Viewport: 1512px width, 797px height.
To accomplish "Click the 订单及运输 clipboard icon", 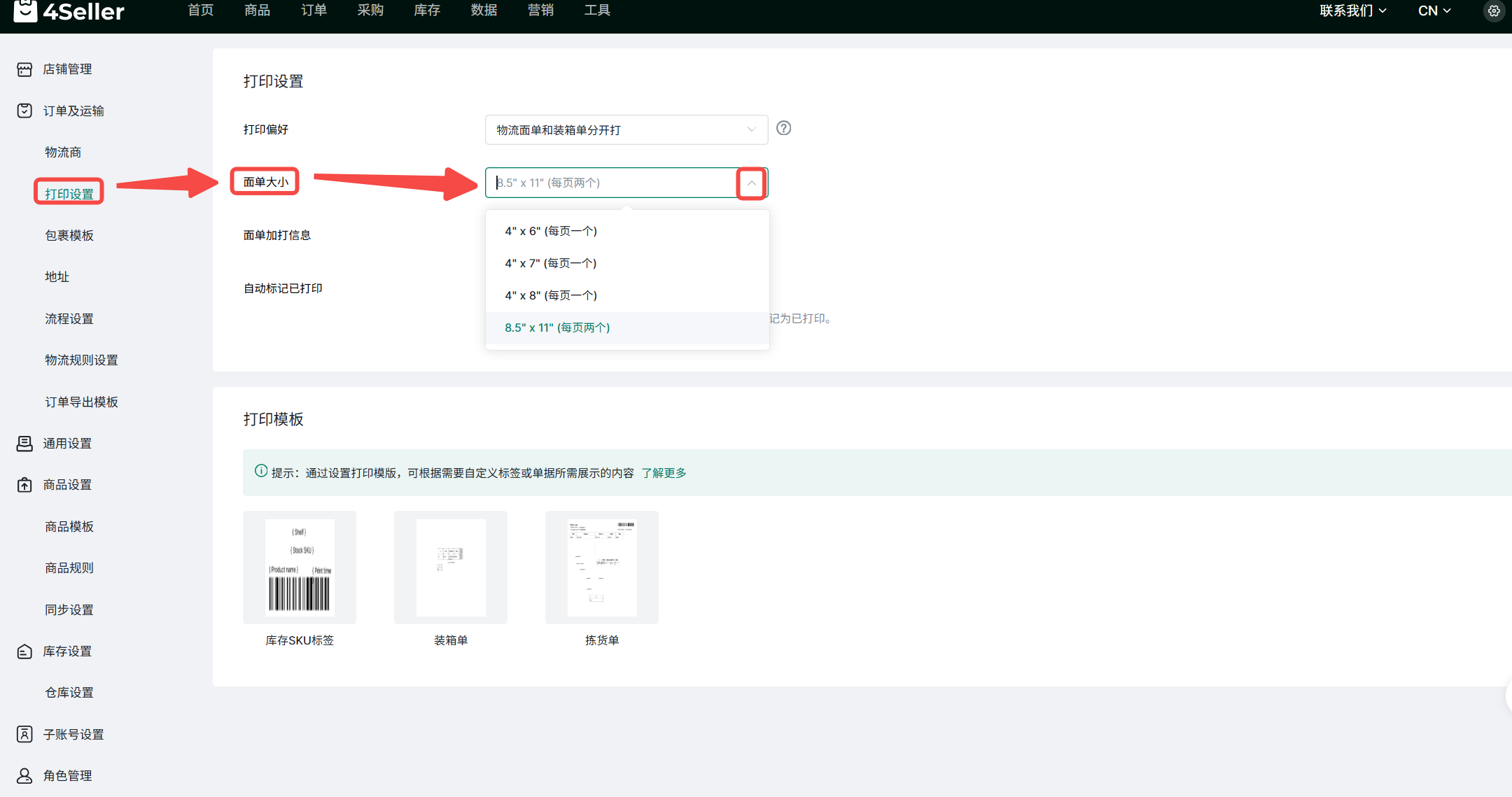I will point(24,111).
